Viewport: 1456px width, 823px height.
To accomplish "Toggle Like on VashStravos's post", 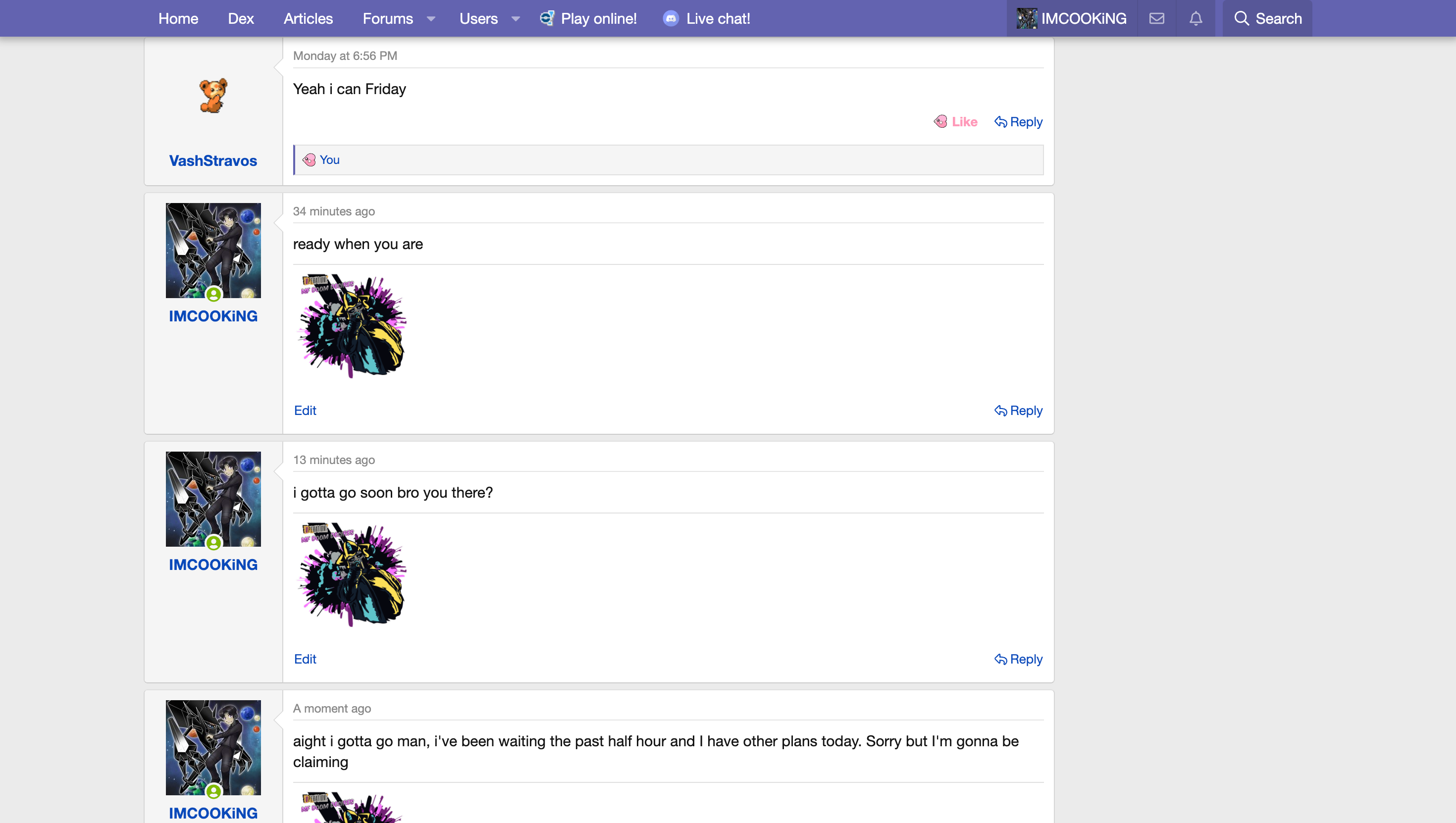I will pos(956,121).
